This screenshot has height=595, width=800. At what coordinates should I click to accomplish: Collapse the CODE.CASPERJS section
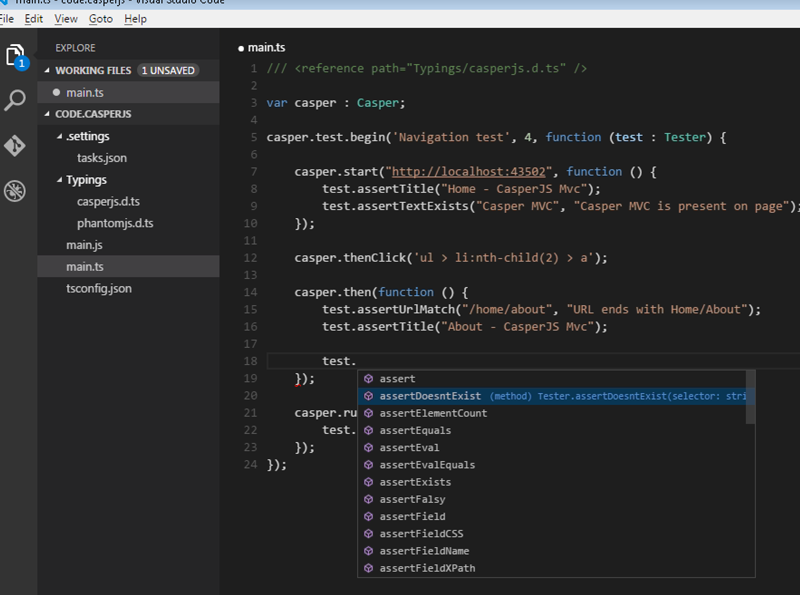47,114
